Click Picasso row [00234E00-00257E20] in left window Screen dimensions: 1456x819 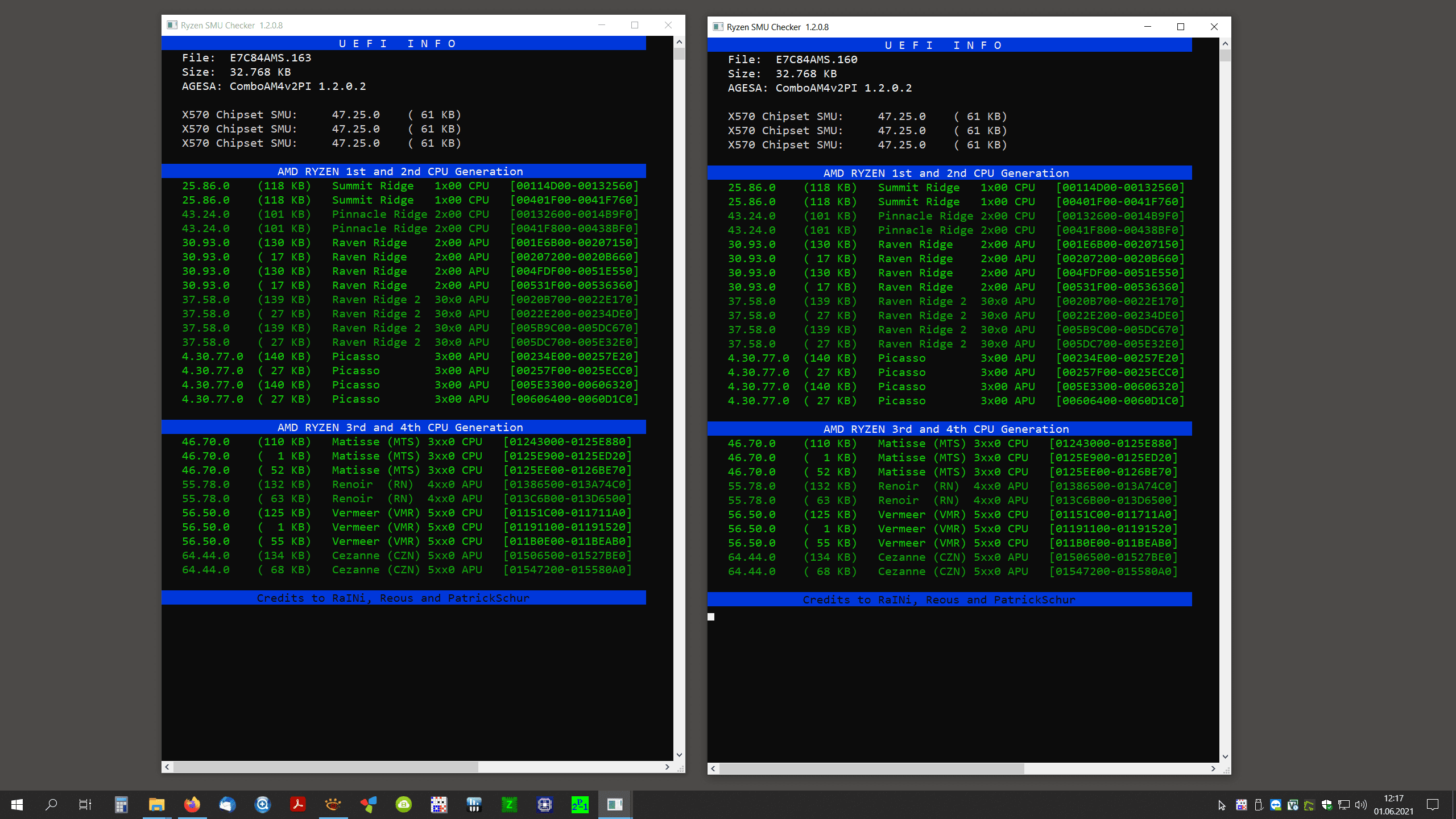(410, 356)
